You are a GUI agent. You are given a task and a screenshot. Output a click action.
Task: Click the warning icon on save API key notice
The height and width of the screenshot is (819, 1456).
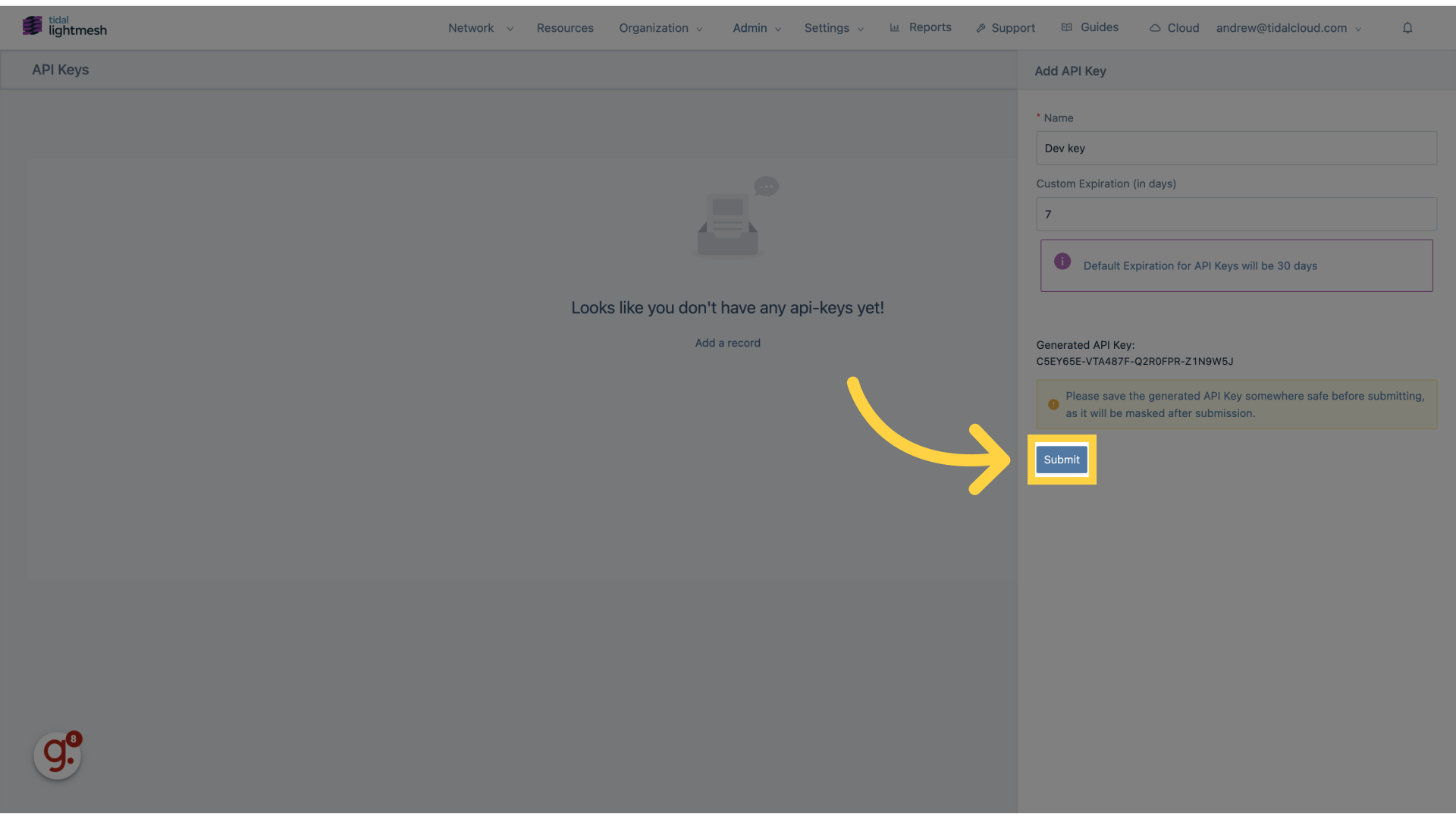point(1052,404)
